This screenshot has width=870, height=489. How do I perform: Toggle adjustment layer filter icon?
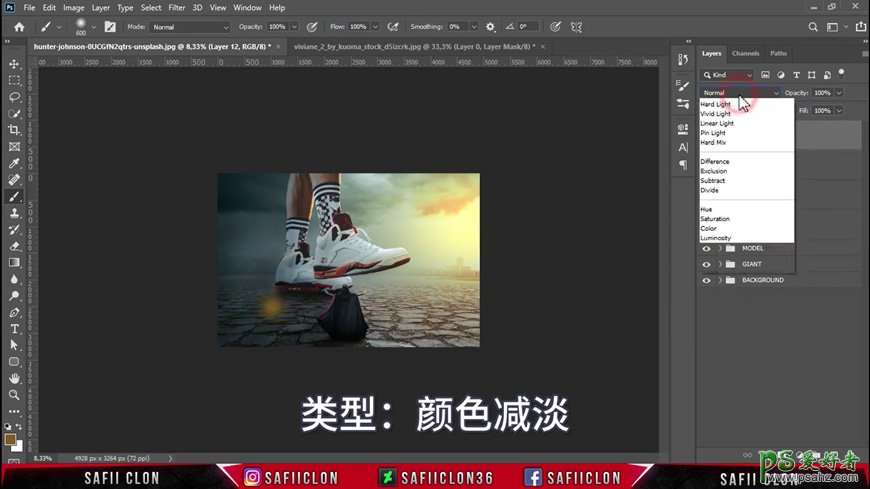click(781, 75)
